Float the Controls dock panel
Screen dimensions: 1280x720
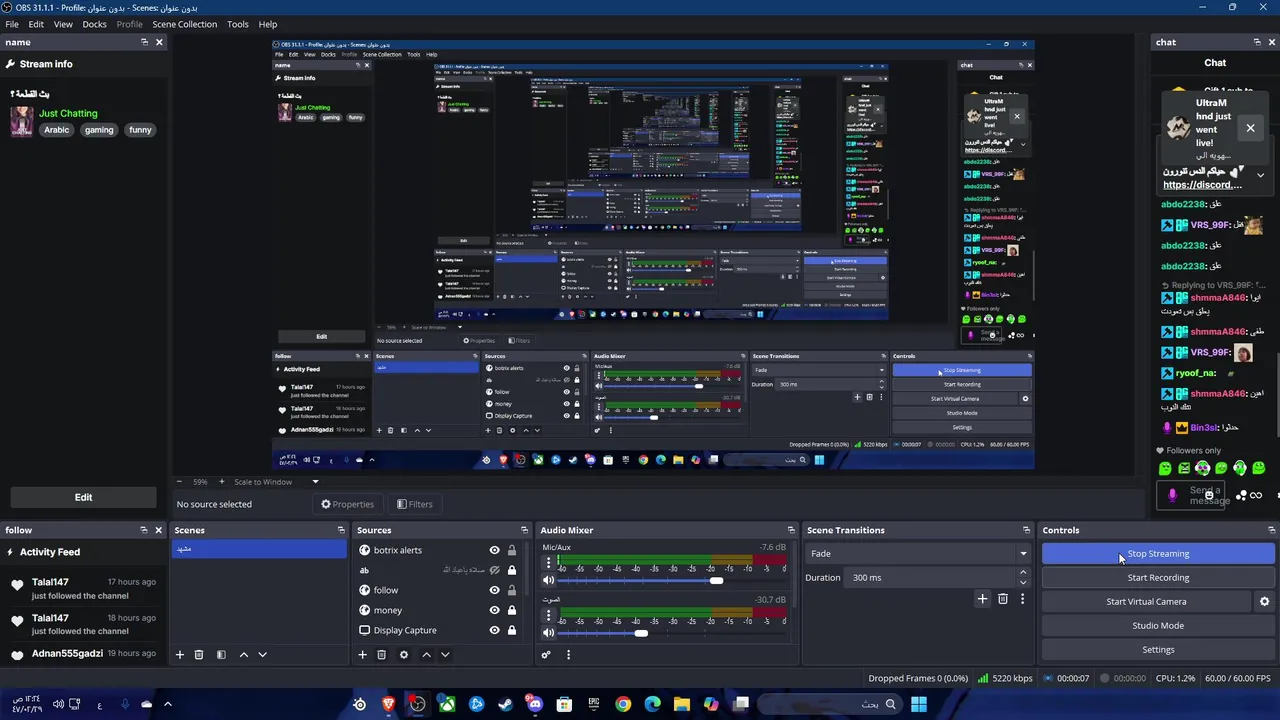point(1271,530)
